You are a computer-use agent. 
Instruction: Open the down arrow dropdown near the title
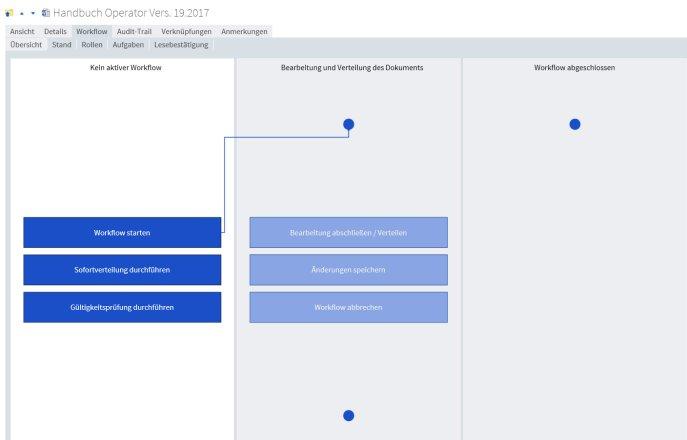[33, 14]
